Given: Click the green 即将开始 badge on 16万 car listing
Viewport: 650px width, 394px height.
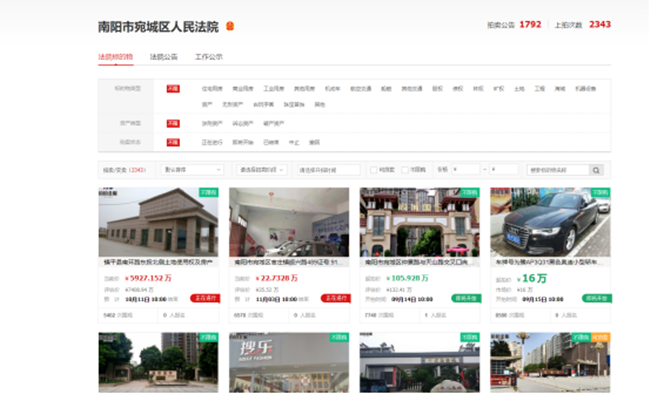Looking at the screenshot, I should coord(597,298).
